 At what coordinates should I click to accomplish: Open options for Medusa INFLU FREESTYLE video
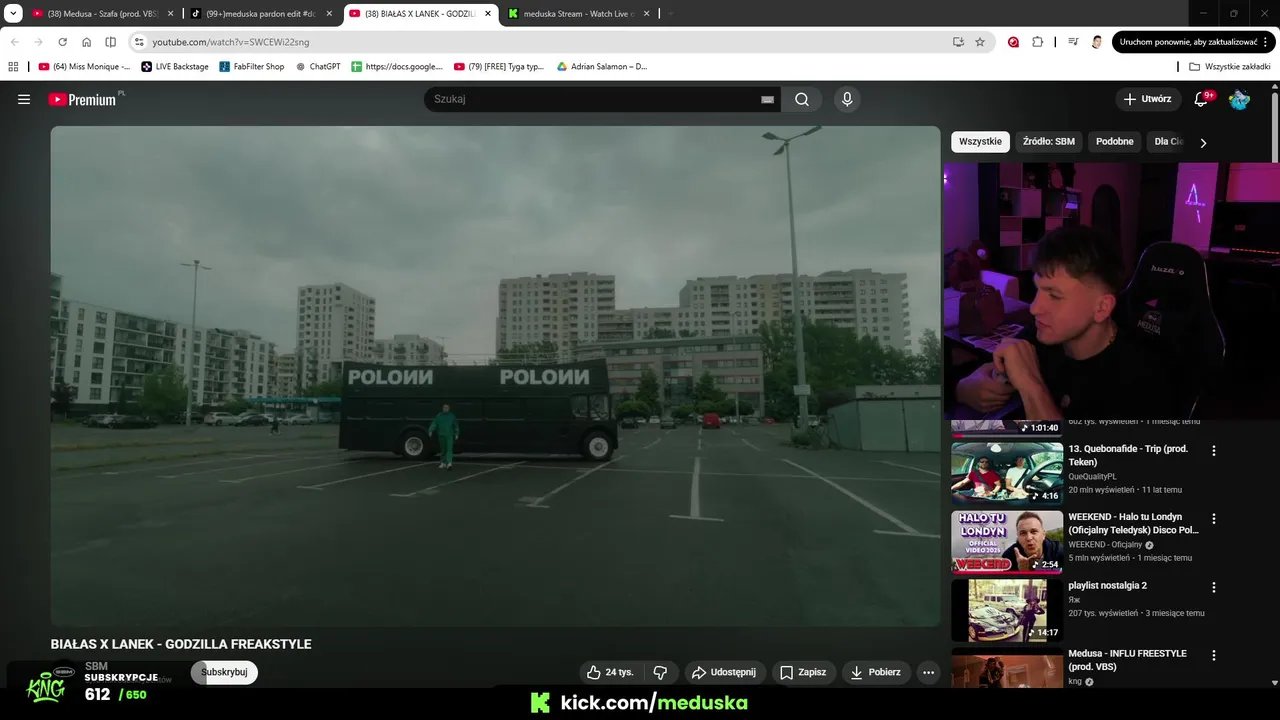pyautogui.click(x=1214, y=655)
